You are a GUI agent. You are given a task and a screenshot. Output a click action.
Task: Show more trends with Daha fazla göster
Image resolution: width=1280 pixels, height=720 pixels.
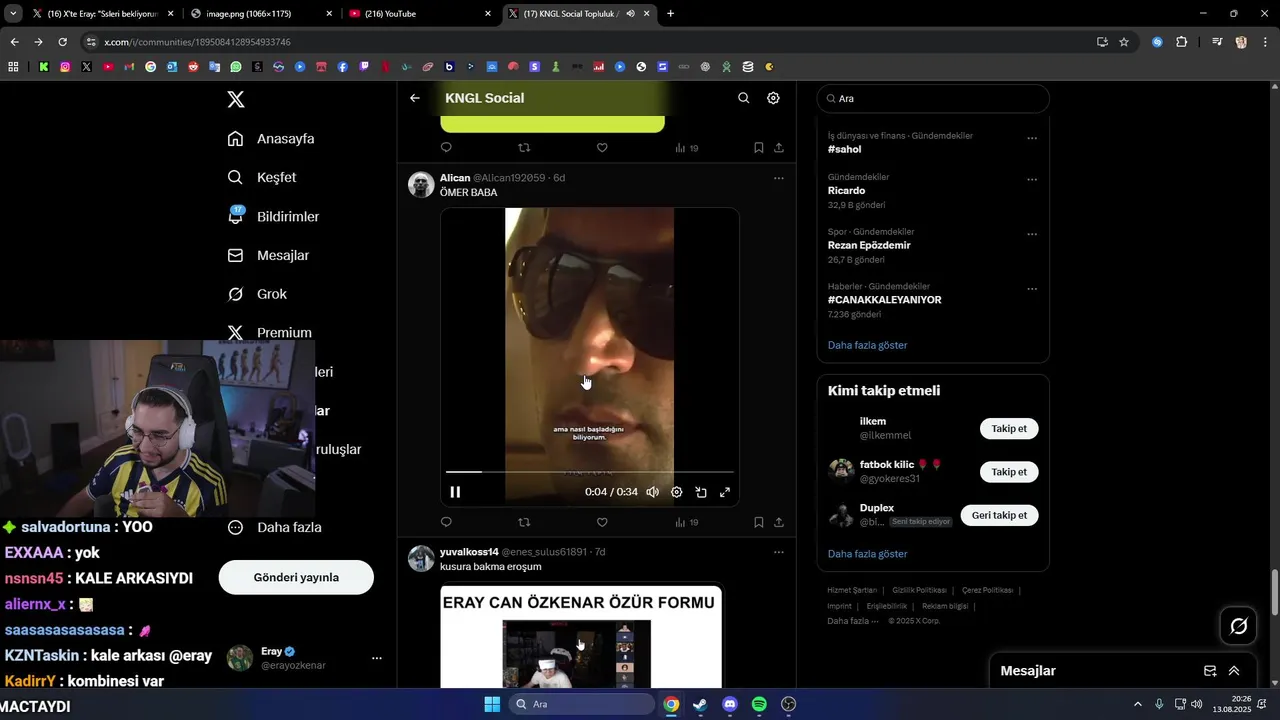(868, 345)
